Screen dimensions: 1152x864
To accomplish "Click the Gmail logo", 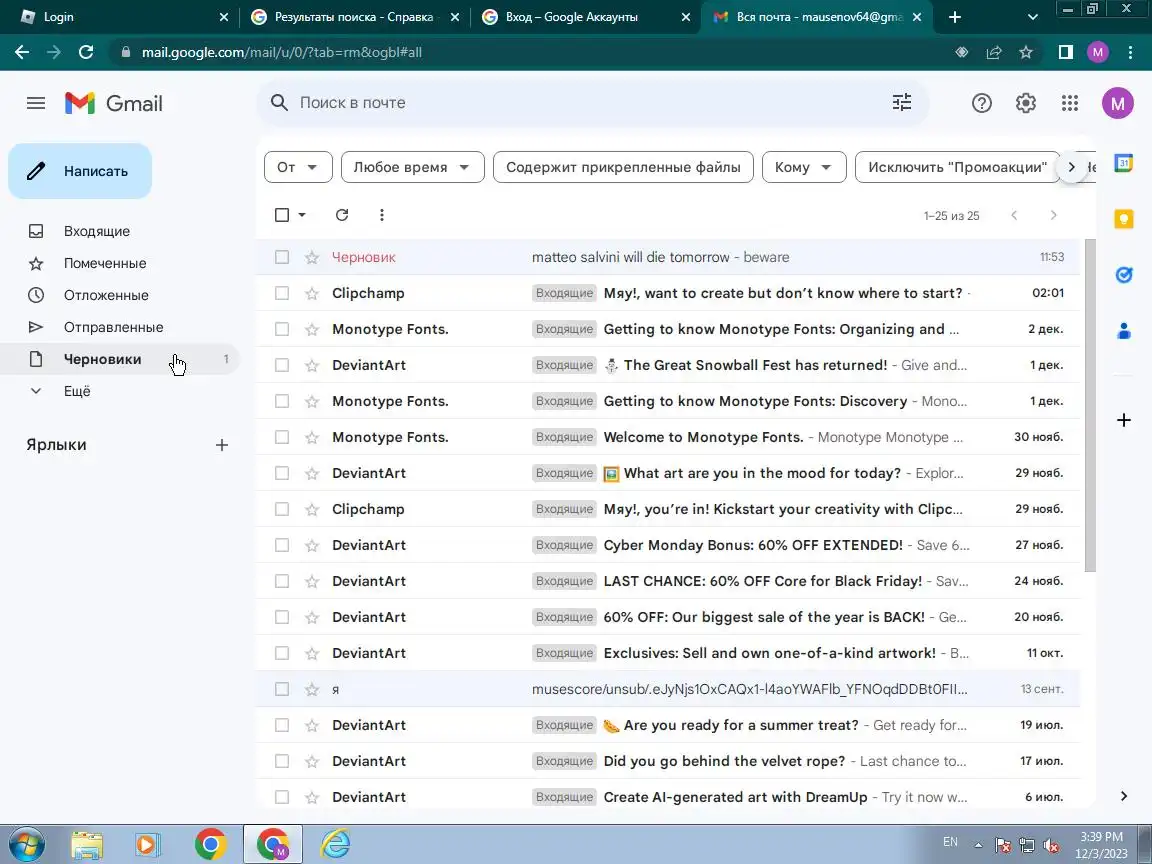I will click(113, 103).
